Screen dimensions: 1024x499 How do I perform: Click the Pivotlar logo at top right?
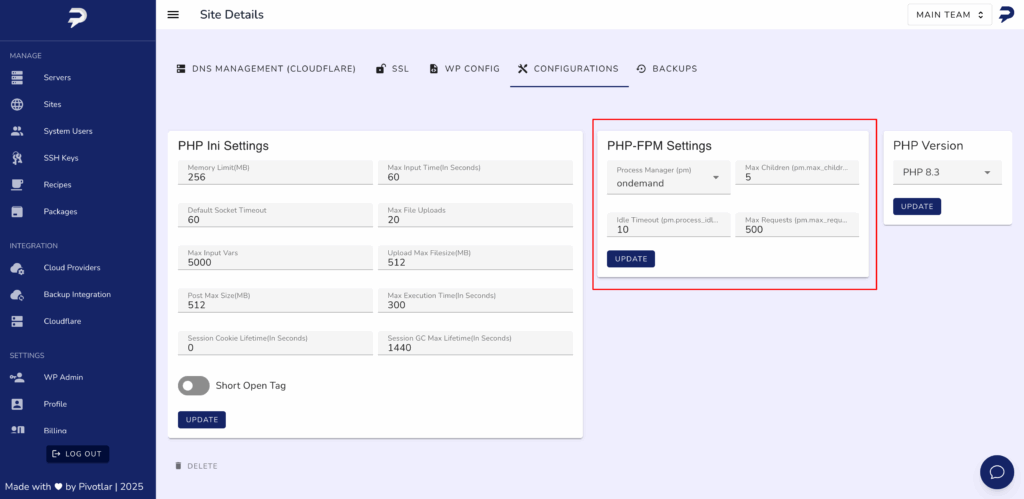point(1006,14)
